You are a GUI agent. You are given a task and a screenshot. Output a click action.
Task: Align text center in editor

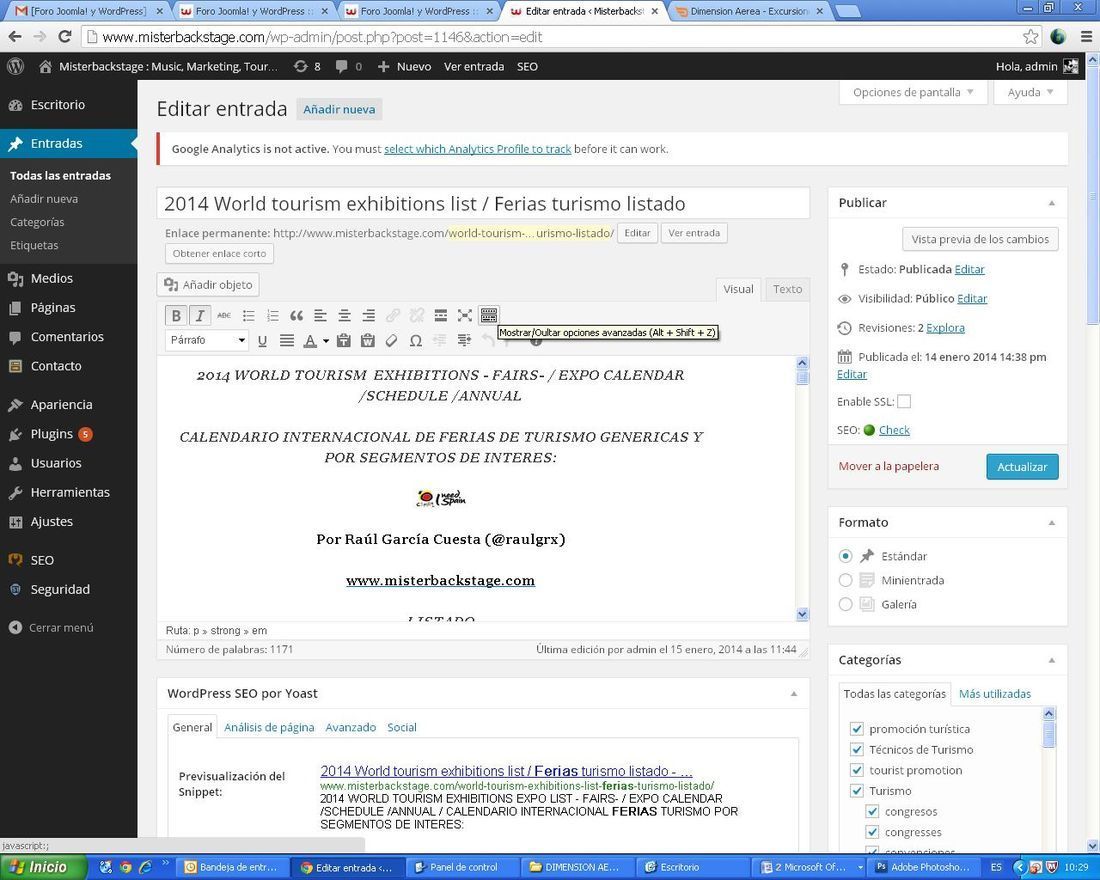click(x=344, y=316)
